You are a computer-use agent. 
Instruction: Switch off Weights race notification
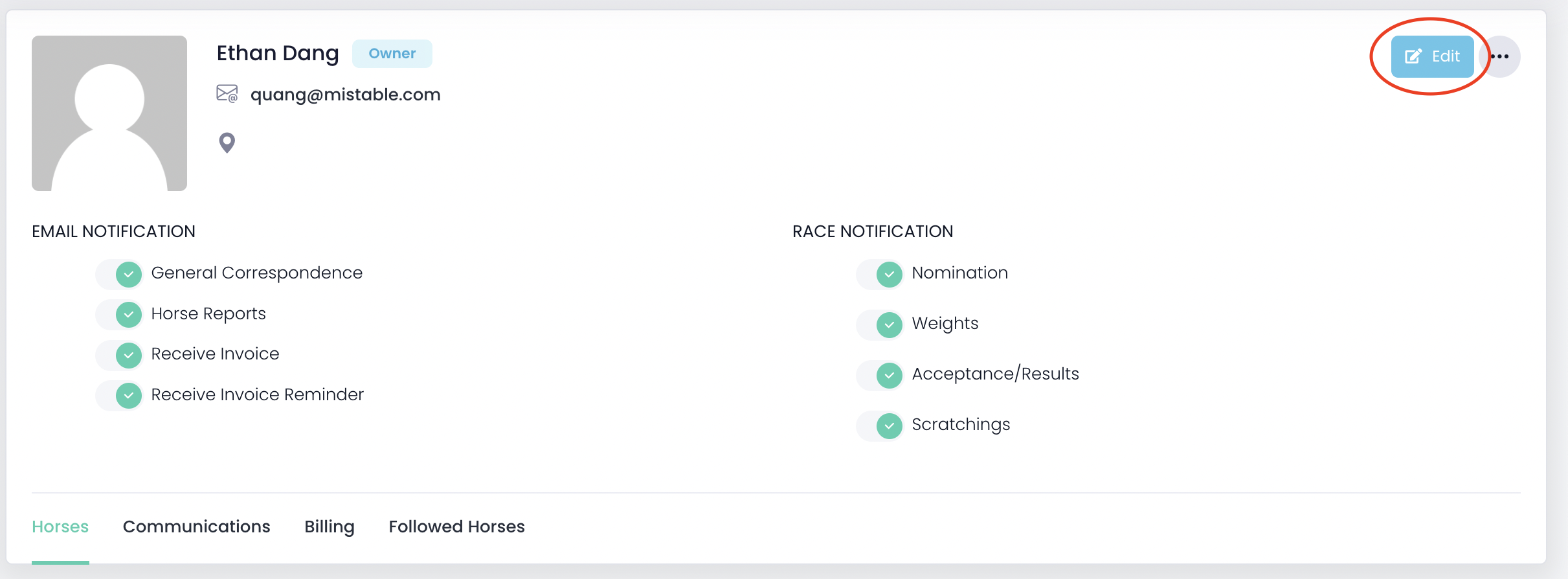pos(880,324)
